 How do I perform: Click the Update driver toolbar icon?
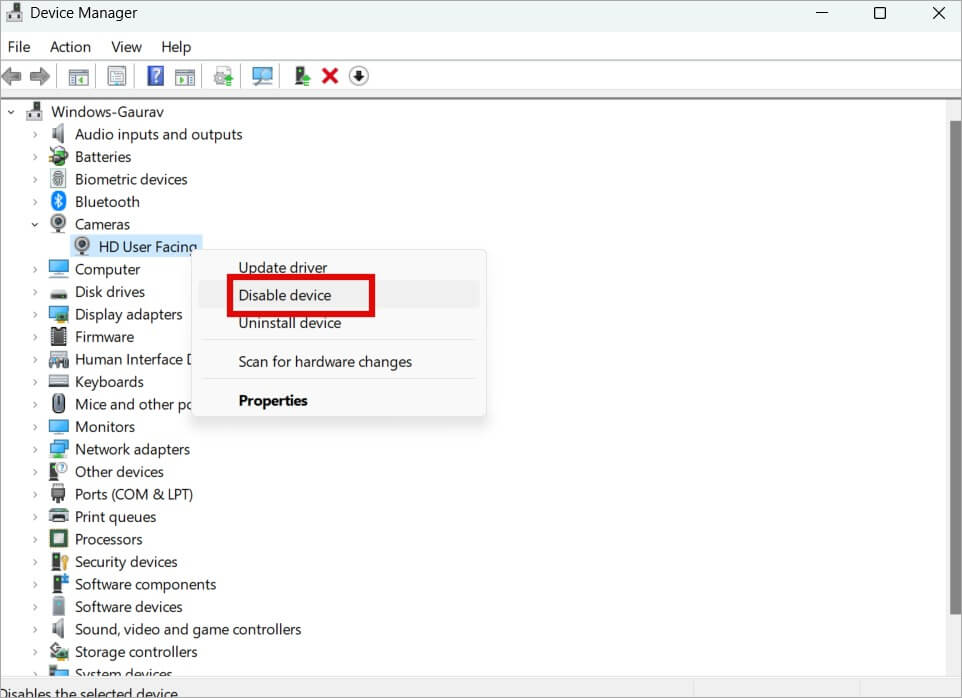tap(224, 76)
